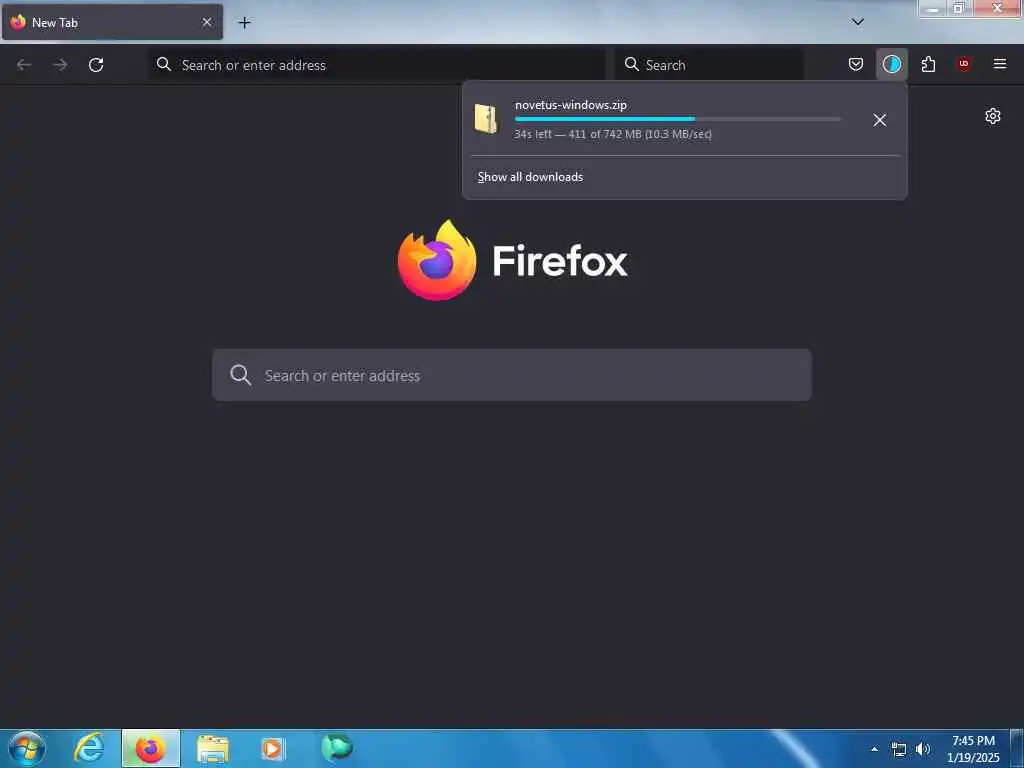Open Windows Explorer from taskbar

click(213, 749)
